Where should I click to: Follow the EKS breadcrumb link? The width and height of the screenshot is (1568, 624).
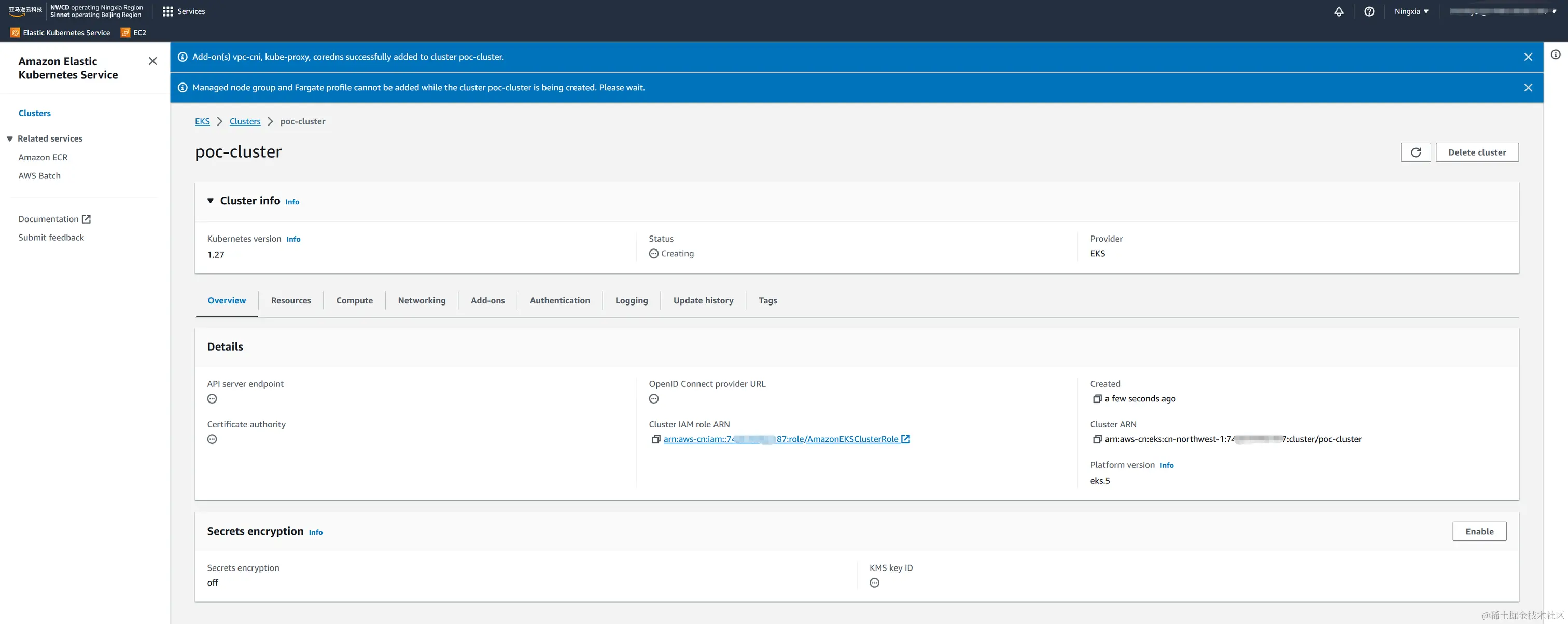pyautogui.click(x=202, y=122)
